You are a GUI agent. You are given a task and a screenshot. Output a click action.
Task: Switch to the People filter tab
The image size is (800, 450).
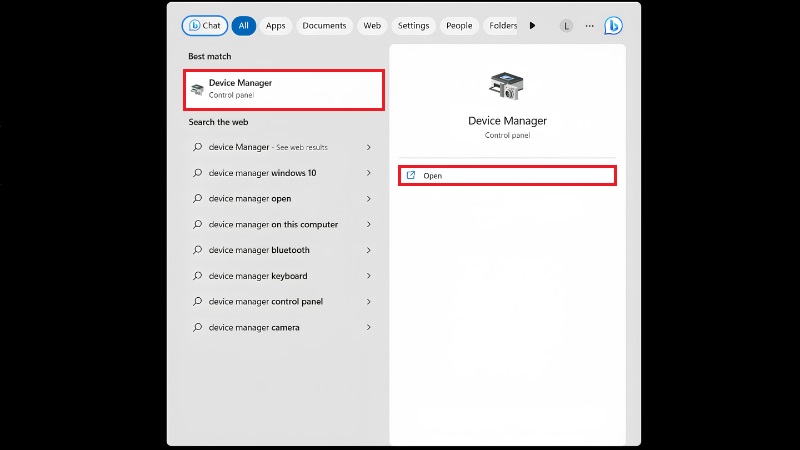(x=459, y=26)
